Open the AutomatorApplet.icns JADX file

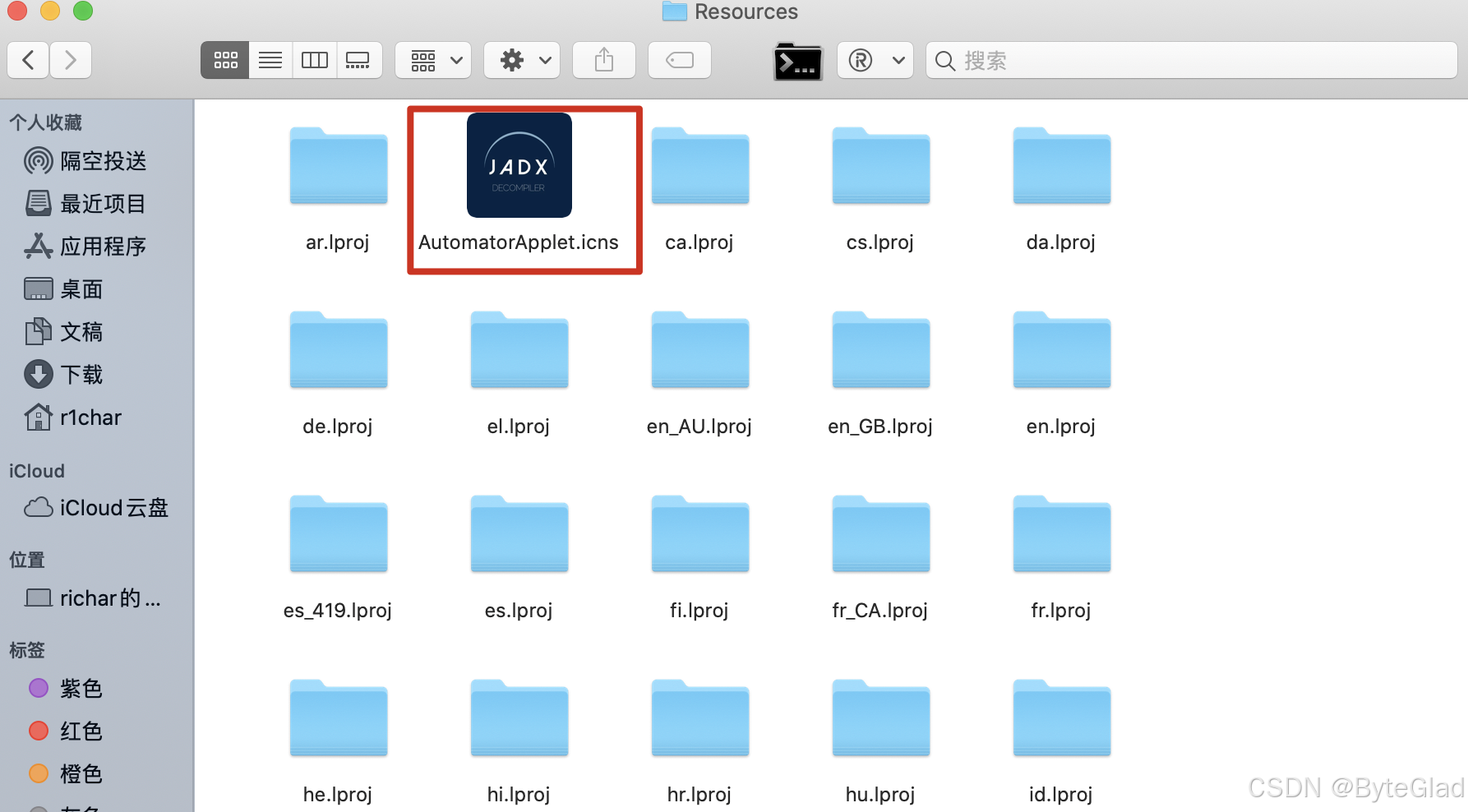(519, 164)
